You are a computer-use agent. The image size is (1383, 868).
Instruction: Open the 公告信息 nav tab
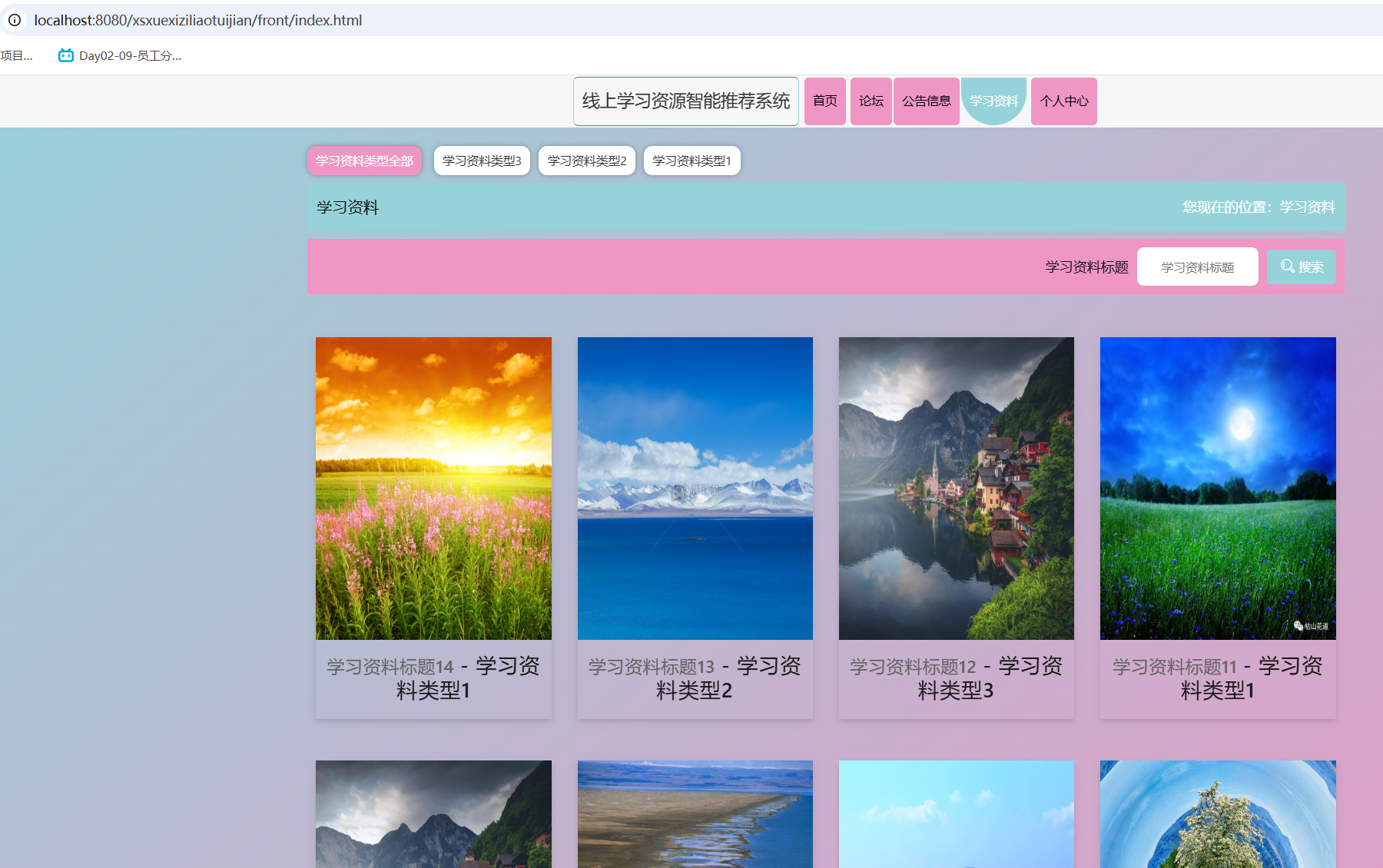pos(927,101)
